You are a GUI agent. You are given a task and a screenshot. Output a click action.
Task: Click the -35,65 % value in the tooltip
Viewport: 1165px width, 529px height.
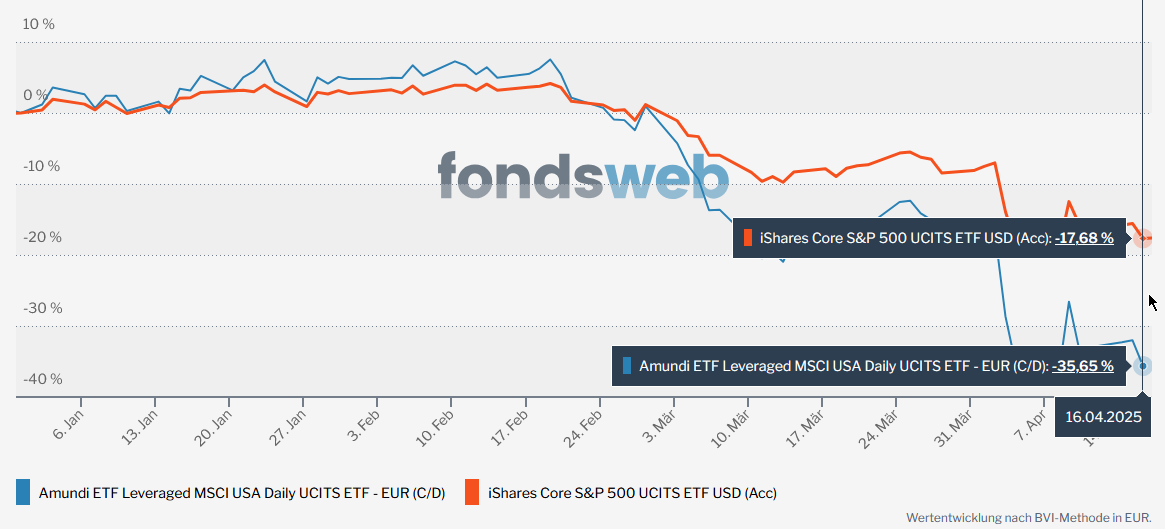tap(1082, 366)
